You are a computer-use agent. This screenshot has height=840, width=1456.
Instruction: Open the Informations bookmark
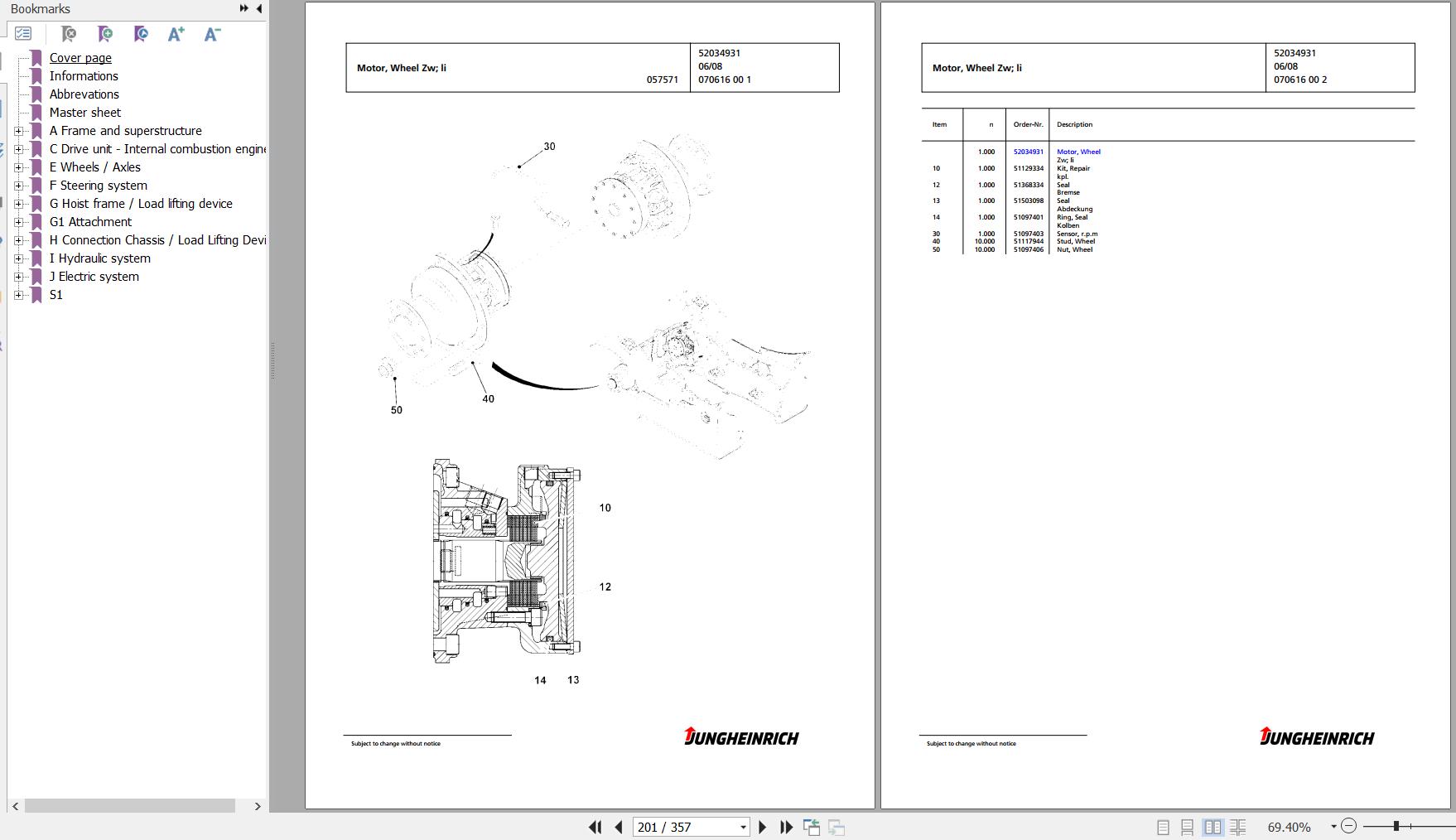pyautogui.click(x=84, y=76)
